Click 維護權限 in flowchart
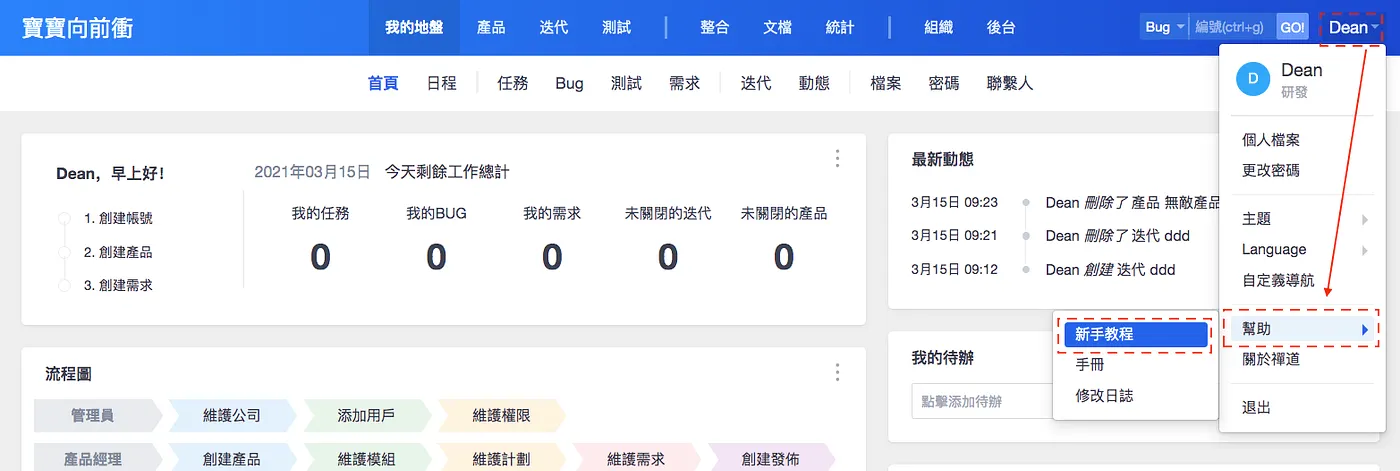The height and width of the screenshot is (471, 1400). 502,415
